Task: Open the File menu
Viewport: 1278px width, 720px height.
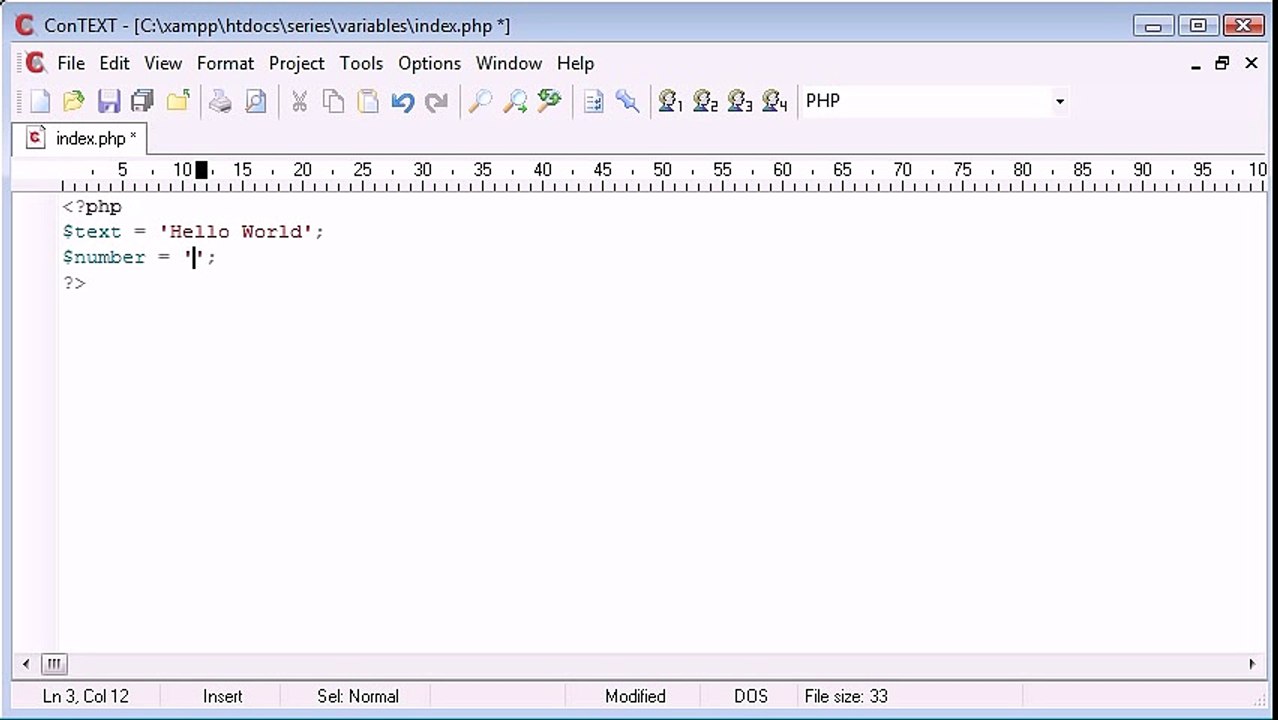Action: click(x=71, y=63)
